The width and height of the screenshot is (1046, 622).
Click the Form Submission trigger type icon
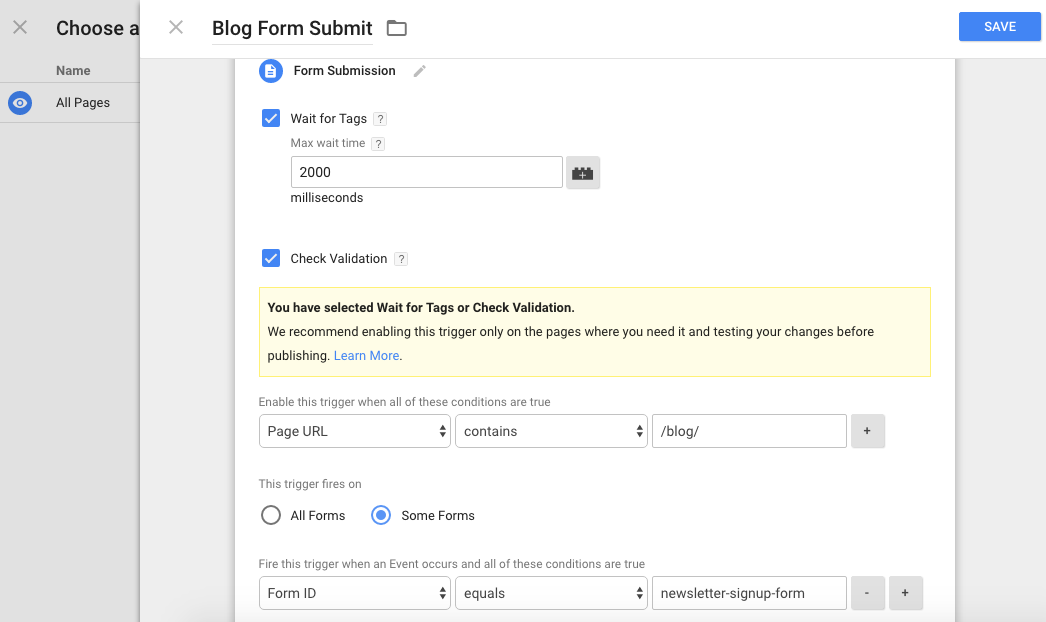(270, 71)
